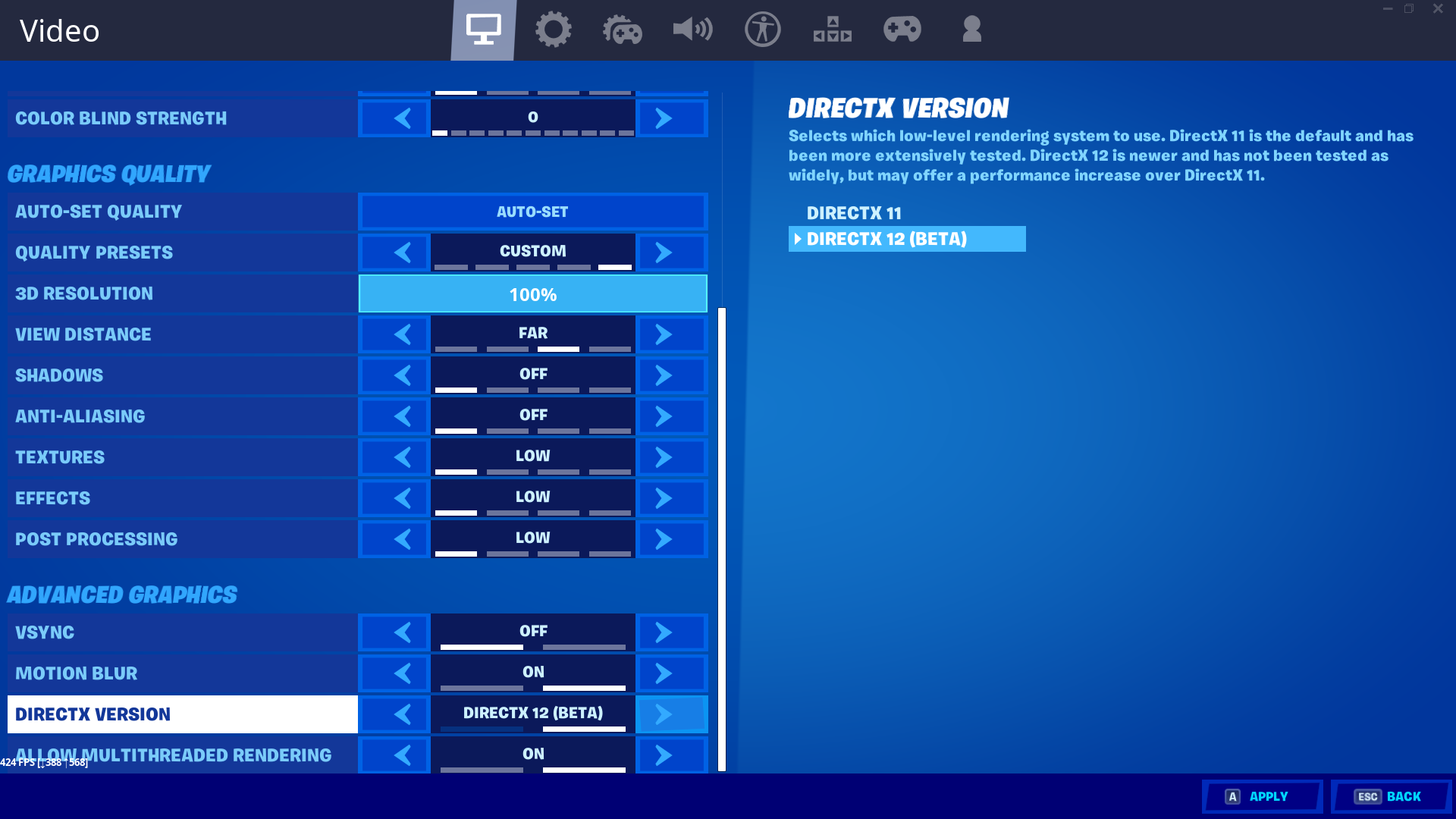This screenshot has height=819, width=1456.
Task: Select the Input/HUD keyboard icon
Action: pos(831,29)
